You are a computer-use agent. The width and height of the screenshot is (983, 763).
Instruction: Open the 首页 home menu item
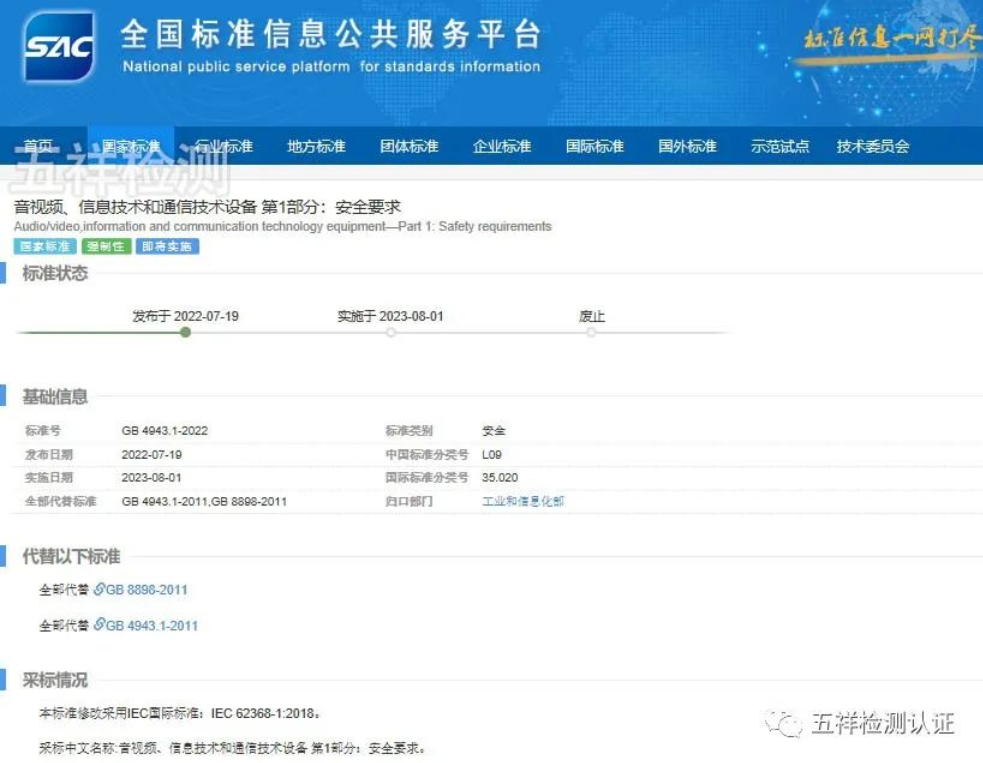point(39,146)
